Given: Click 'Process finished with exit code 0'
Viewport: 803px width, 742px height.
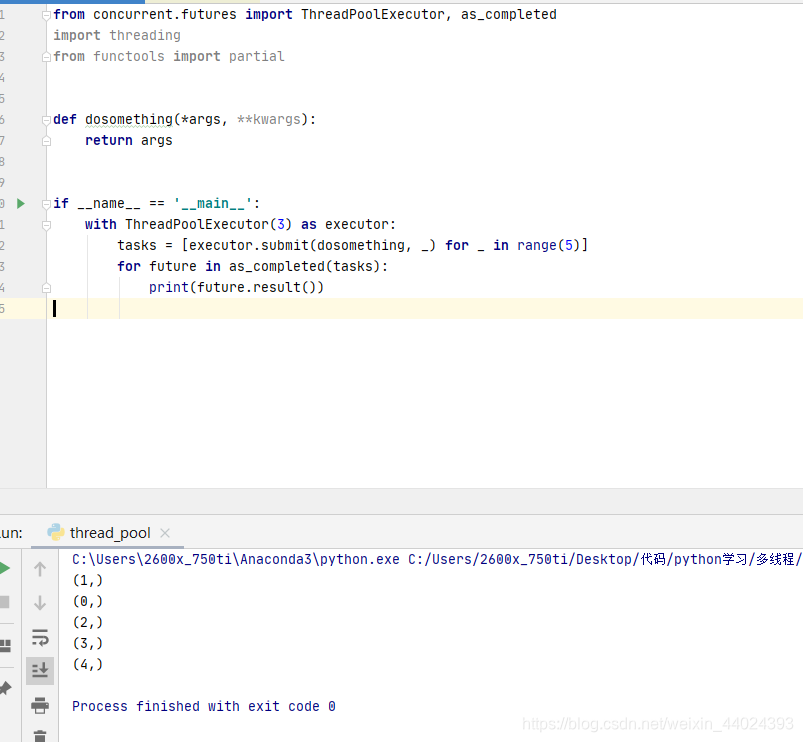Looking at the screenshot, I should pyautogui.click(x=204, y=706).
